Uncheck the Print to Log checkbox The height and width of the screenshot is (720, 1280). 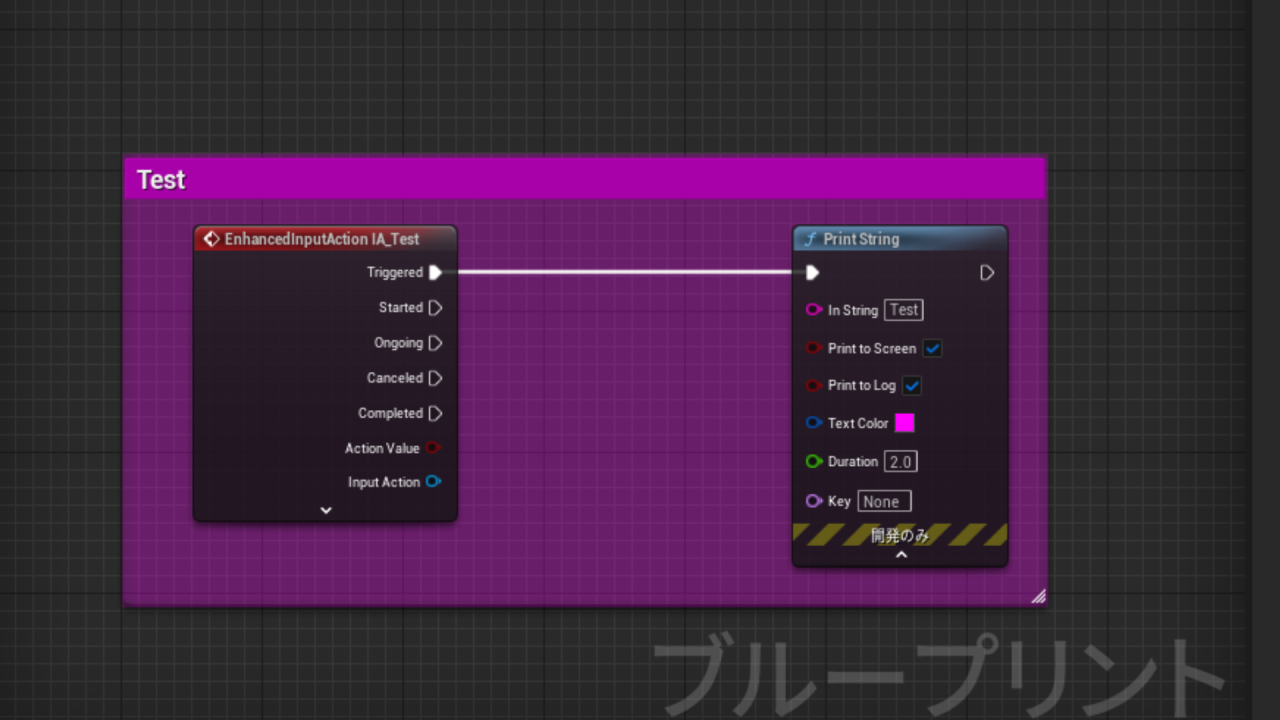coord(912,385)
